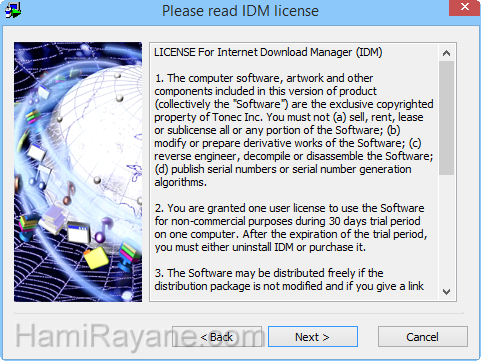481x361 pixels.
Task: Click the title text 'Please read IDM license'
Action: pyautogui.click(x=240, y=11)
